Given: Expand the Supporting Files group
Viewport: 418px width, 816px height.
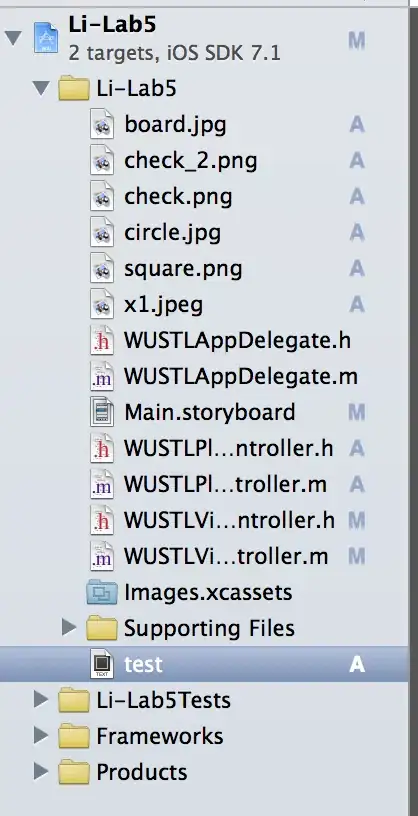Looking at the screenshot, I should 69,628.
